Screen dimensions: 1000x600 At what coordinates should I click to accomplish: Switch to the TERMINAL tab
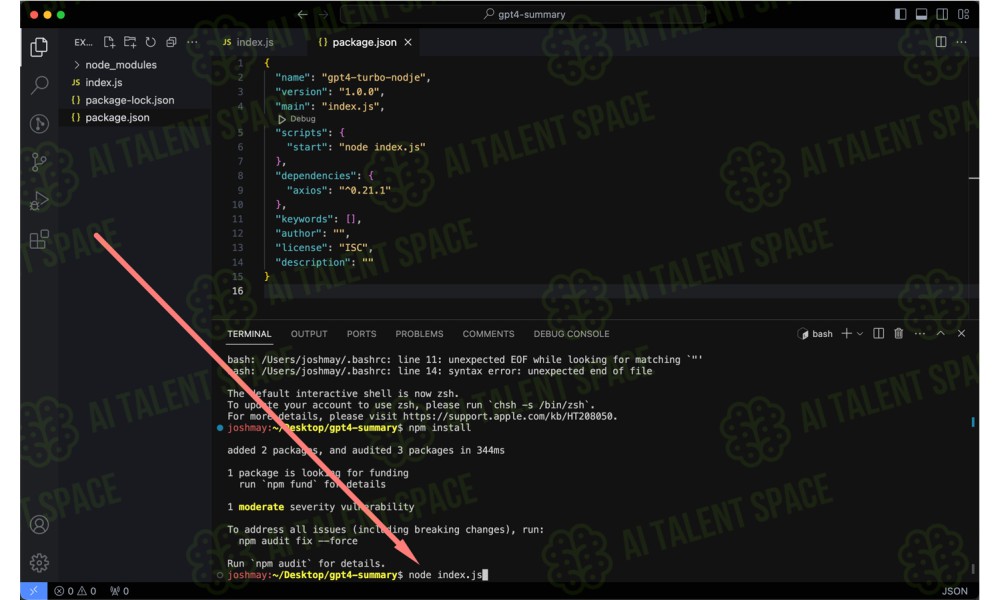(x=249, y=334)
